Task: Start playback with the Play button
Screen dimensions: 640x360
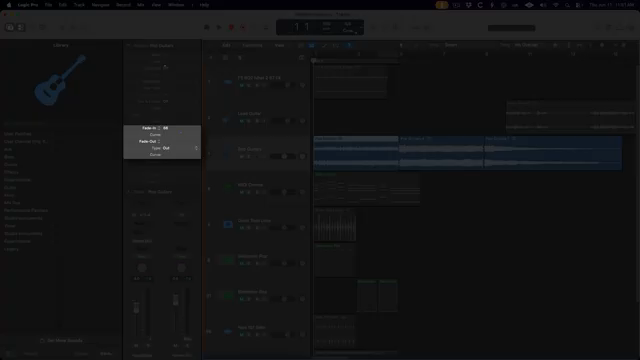Action: point(219,27)
